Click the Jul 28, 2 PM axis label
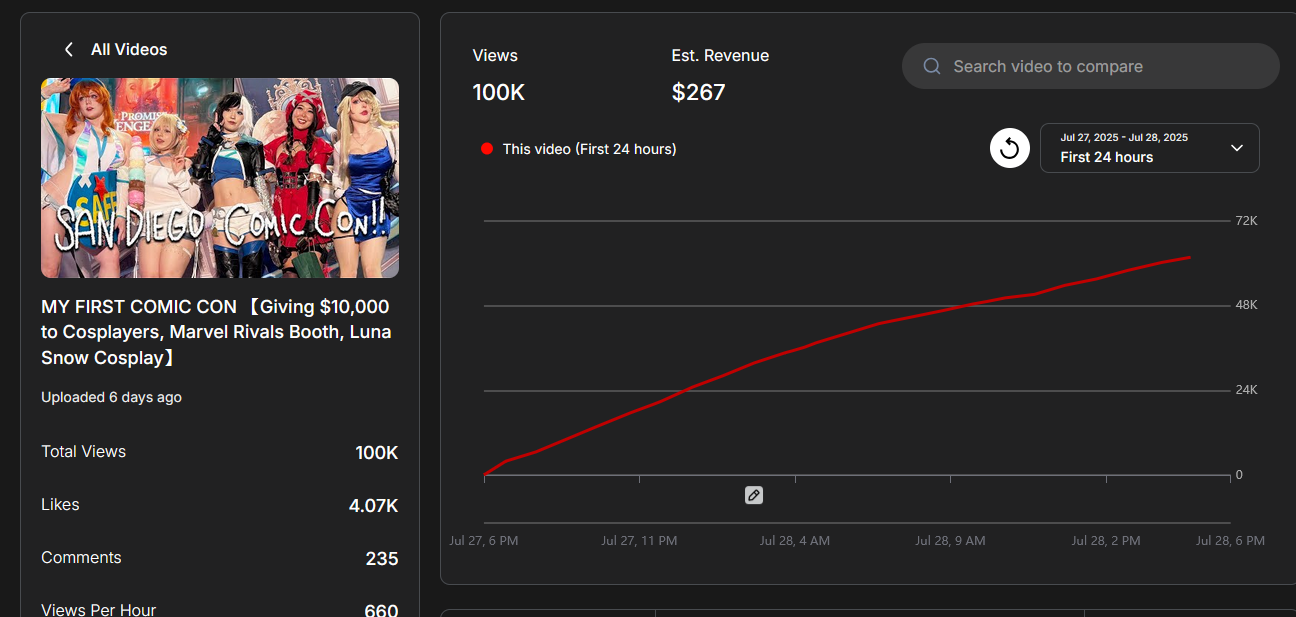 1106,540
